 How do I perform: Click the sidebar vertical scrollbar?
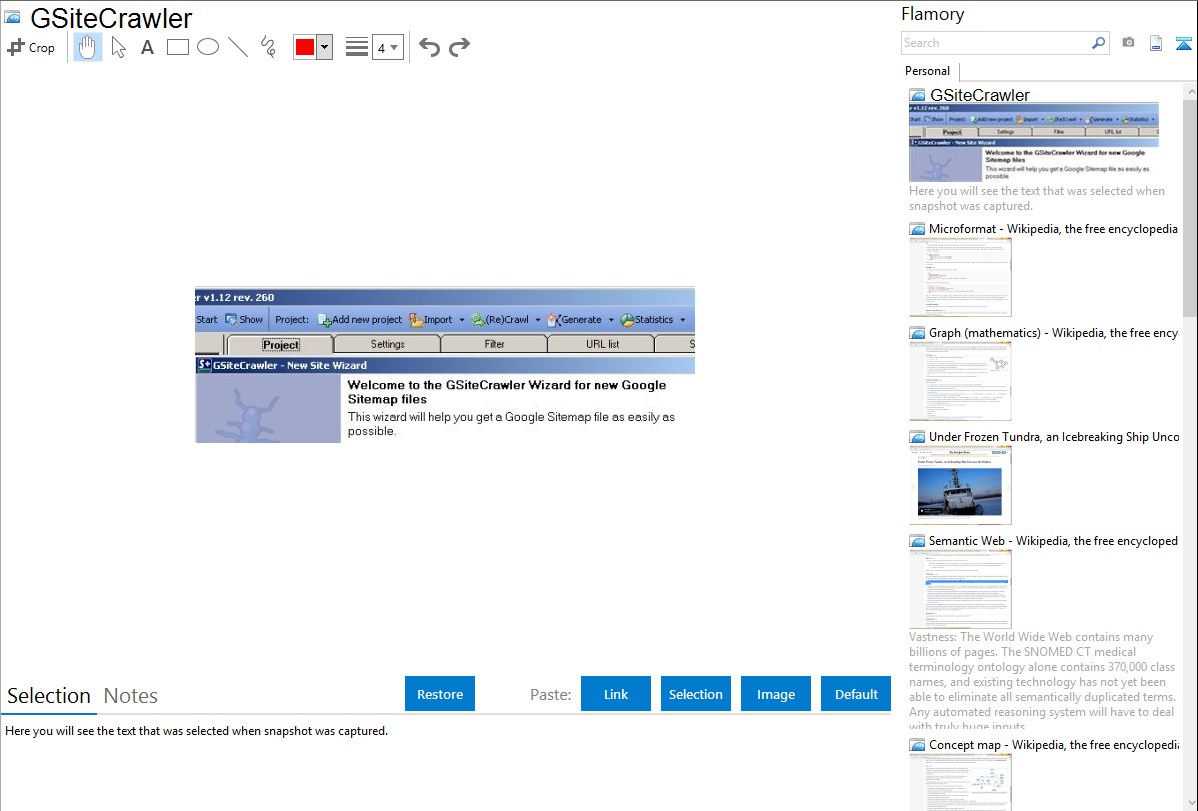1190,208
